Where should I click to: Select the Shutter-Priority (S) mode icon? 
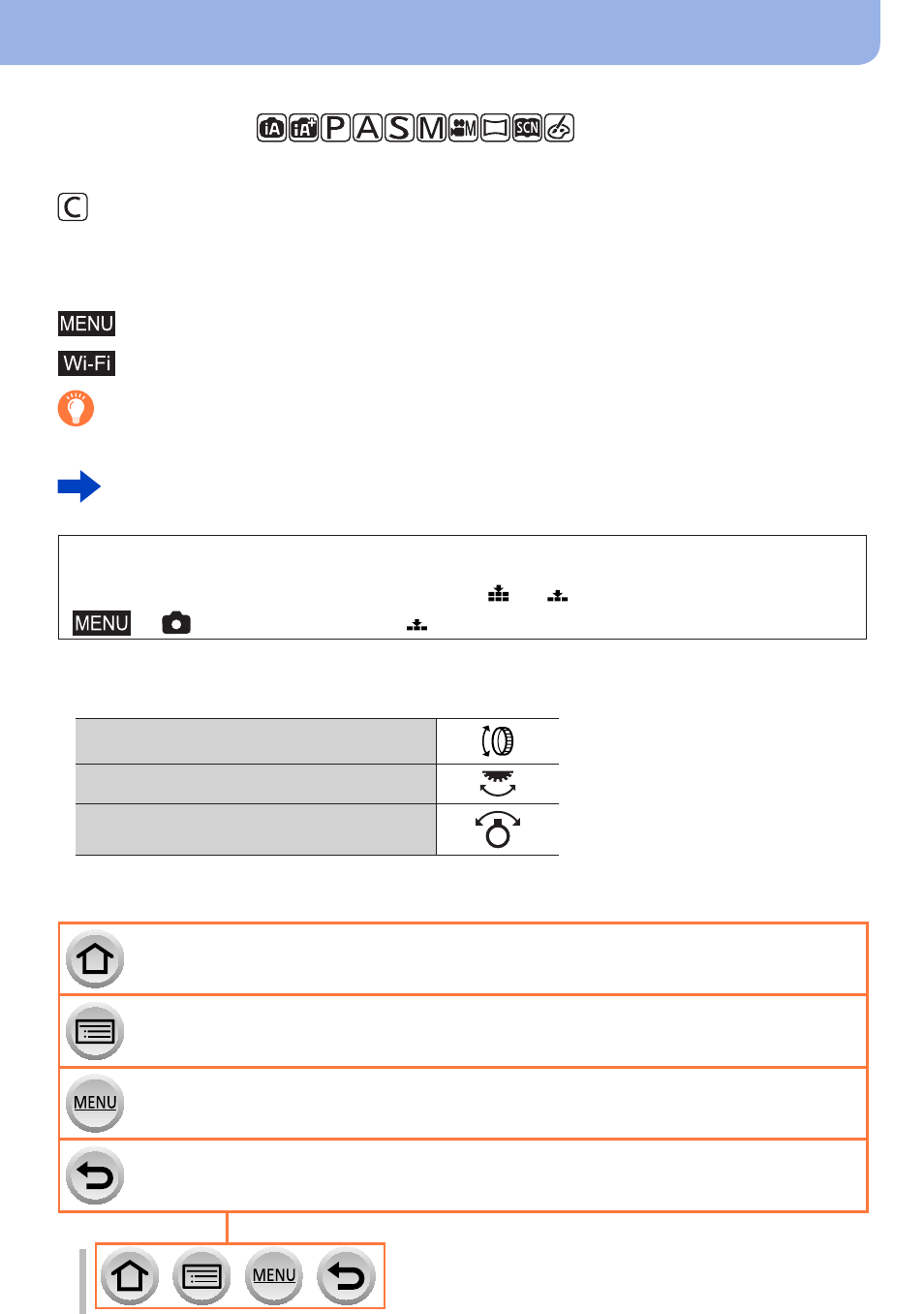click(x=399, y=128)
